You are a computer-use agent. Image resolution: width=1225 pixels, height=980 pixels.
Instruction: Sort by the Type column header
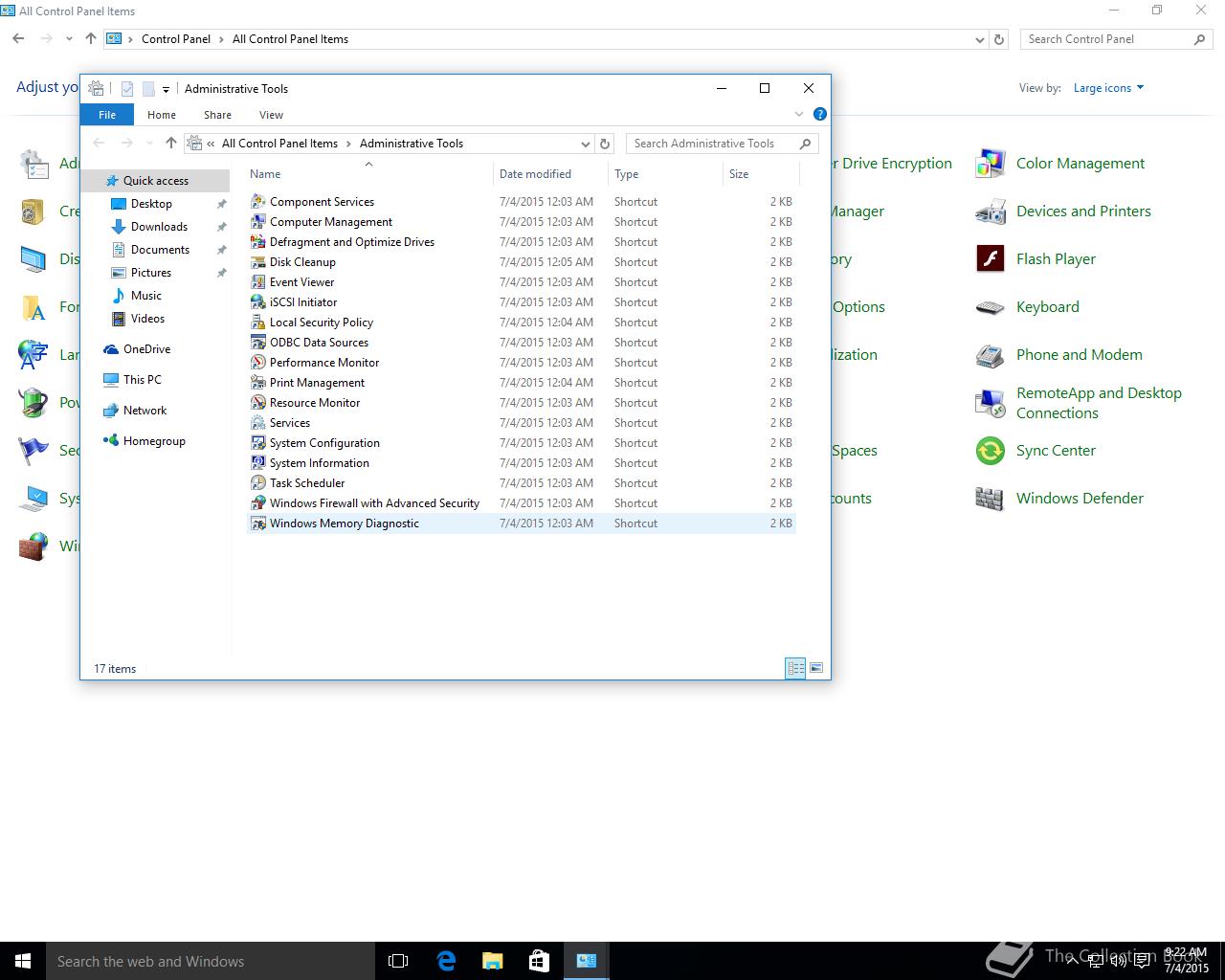tap(666, 174)
